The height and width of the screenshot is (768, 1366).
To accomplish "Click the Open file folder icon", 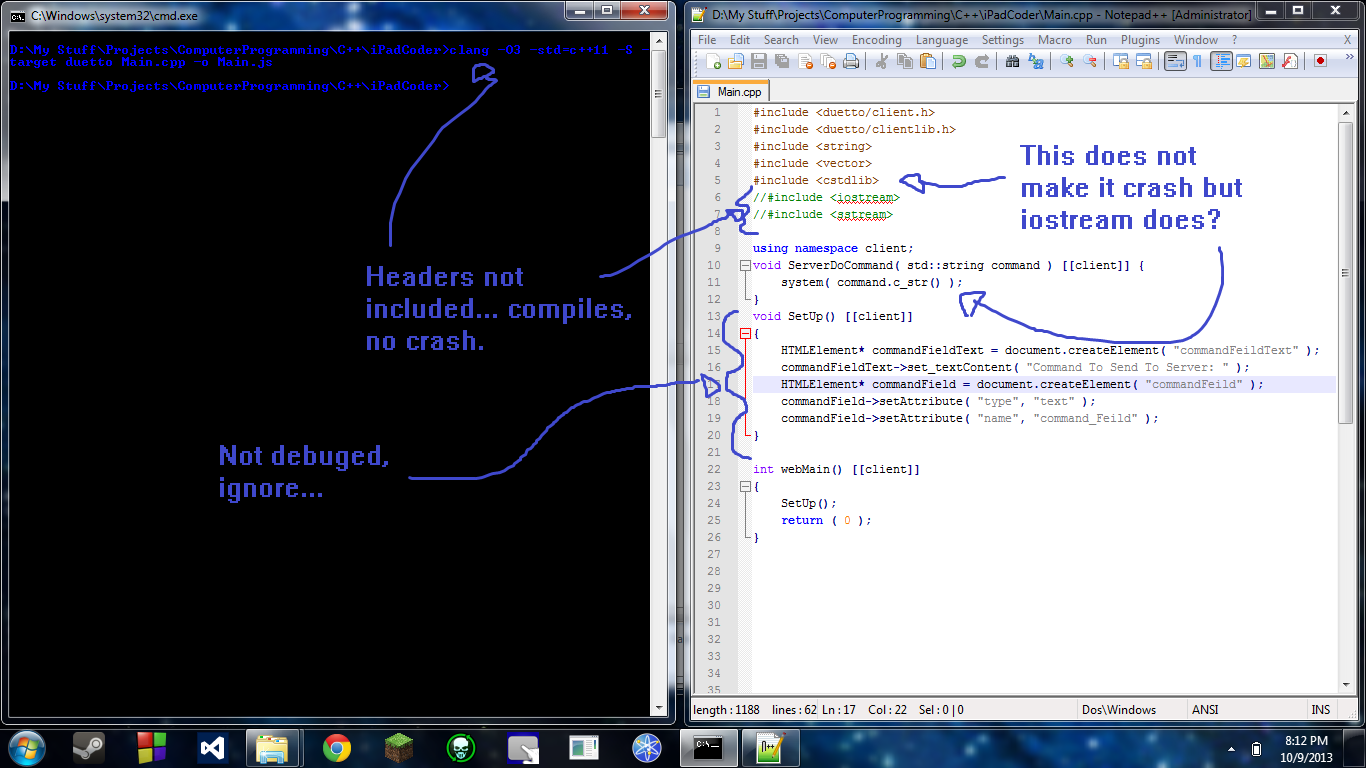I will click(x=736, y=62).
